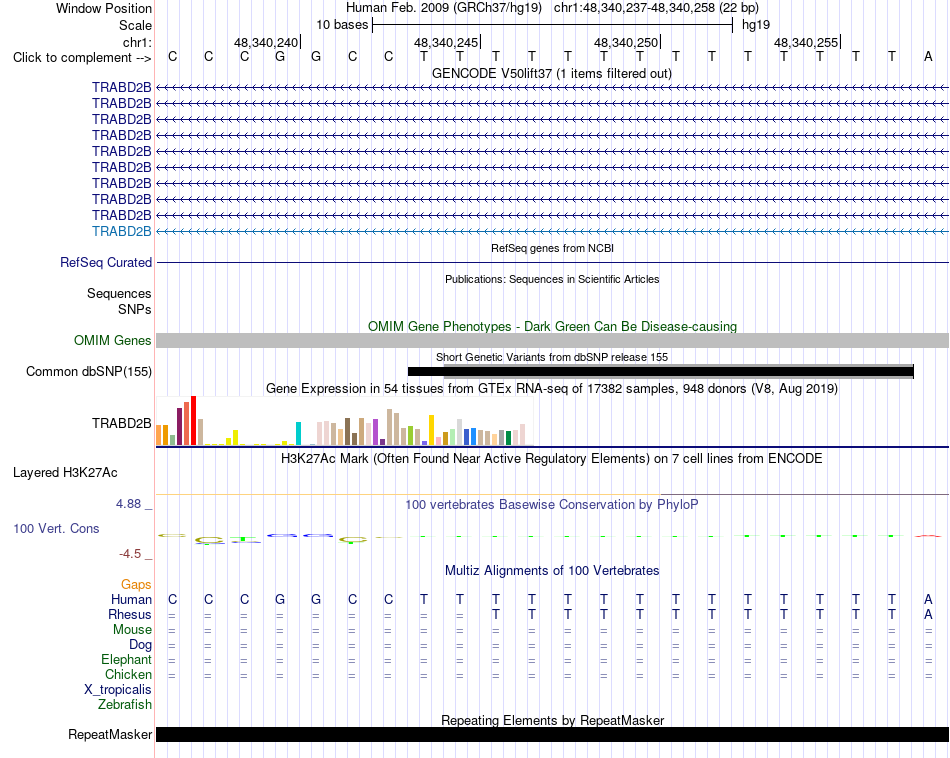
Task: Select the black RepeatMasker element bar
Action: click(552, 734)
